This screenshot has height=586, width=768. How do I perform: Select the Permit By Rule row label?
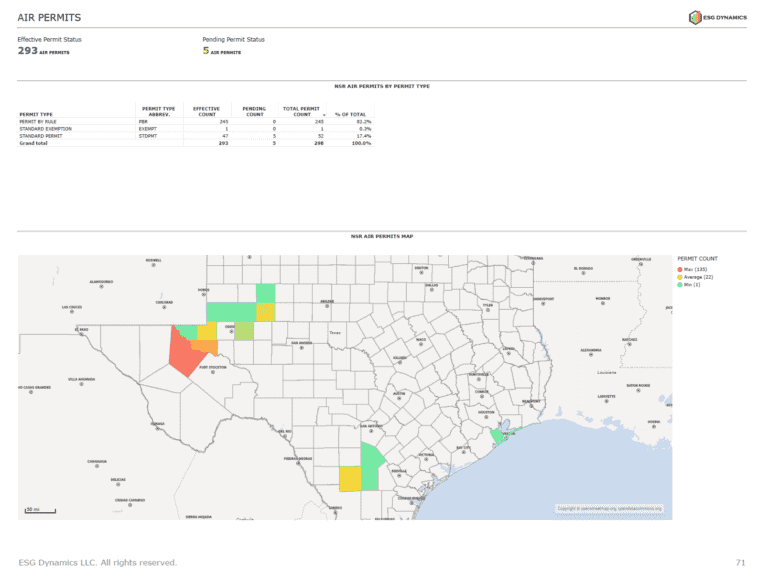pyautogui.click(x=38, y=122)
